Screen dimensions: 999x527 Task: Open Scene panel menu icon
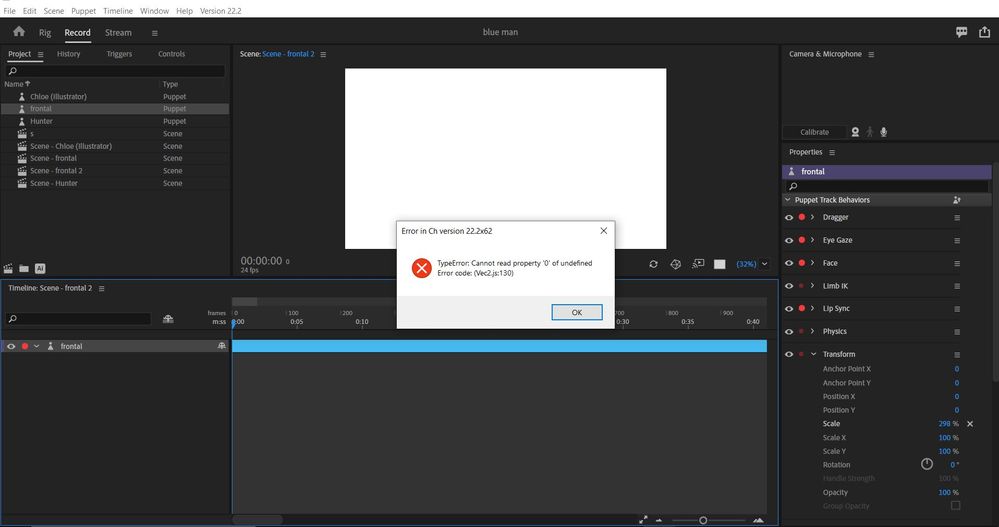point(323,55)
